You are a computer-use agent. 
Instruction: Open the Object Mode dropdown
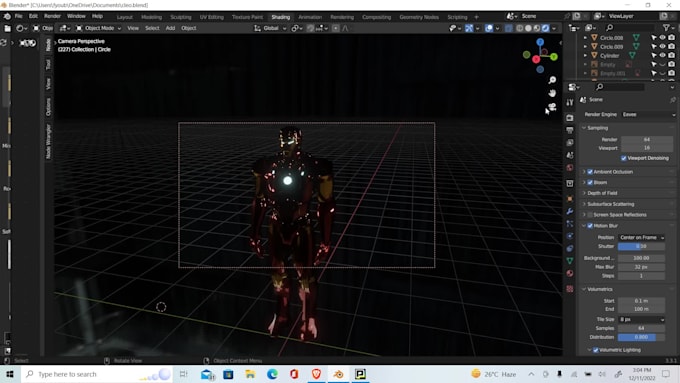point(98,28)
